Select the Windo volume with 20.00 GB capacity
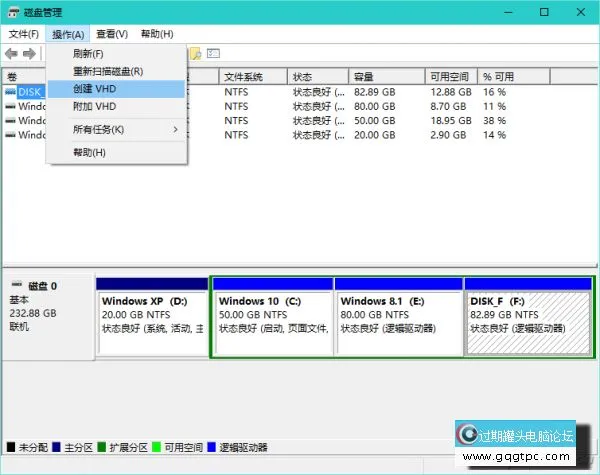Viewport: 600px width, 475px height. coord(32,135)
